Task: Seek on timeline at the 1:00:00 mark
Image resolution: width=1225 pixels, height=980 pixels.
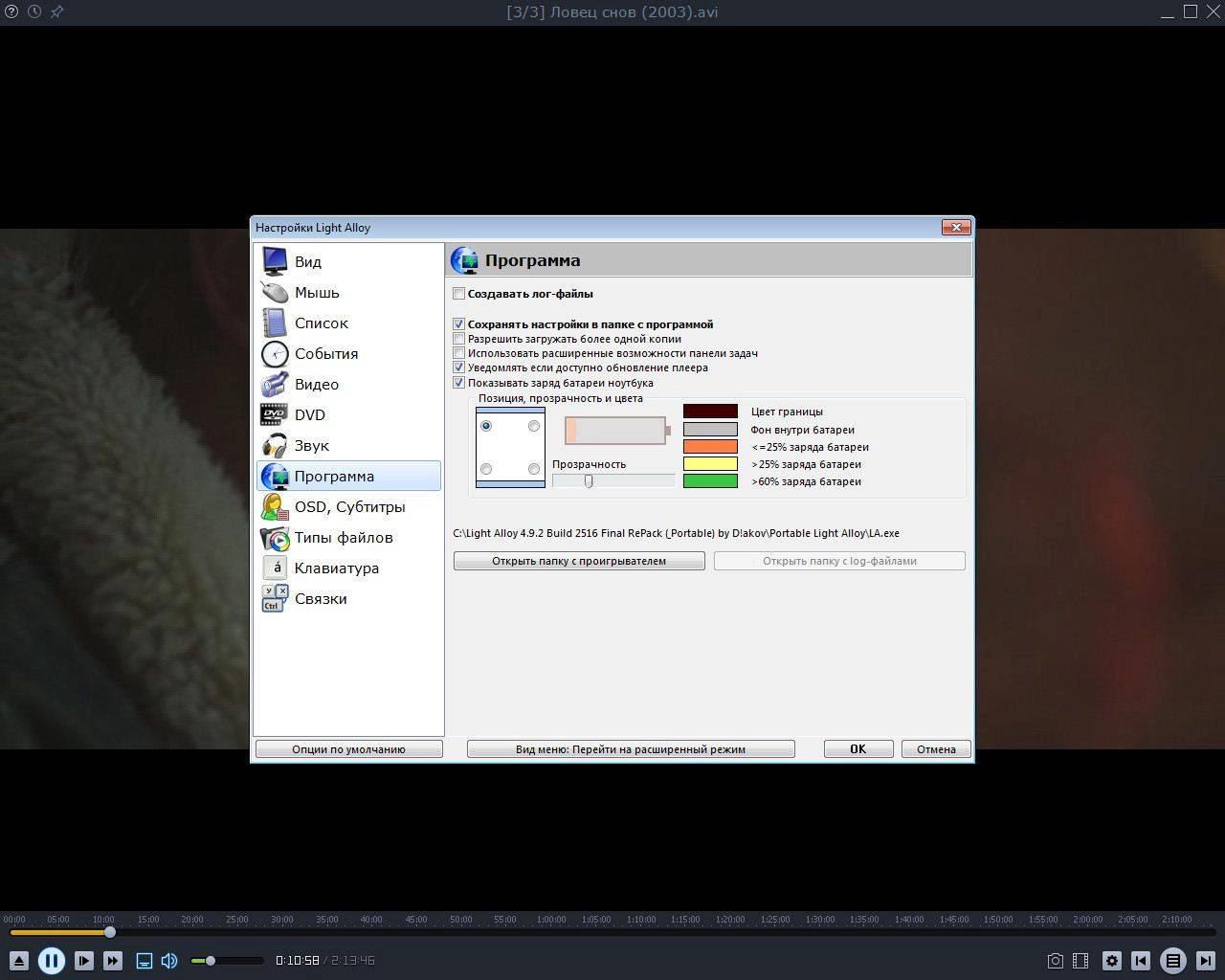Action: tap(551, 920)
